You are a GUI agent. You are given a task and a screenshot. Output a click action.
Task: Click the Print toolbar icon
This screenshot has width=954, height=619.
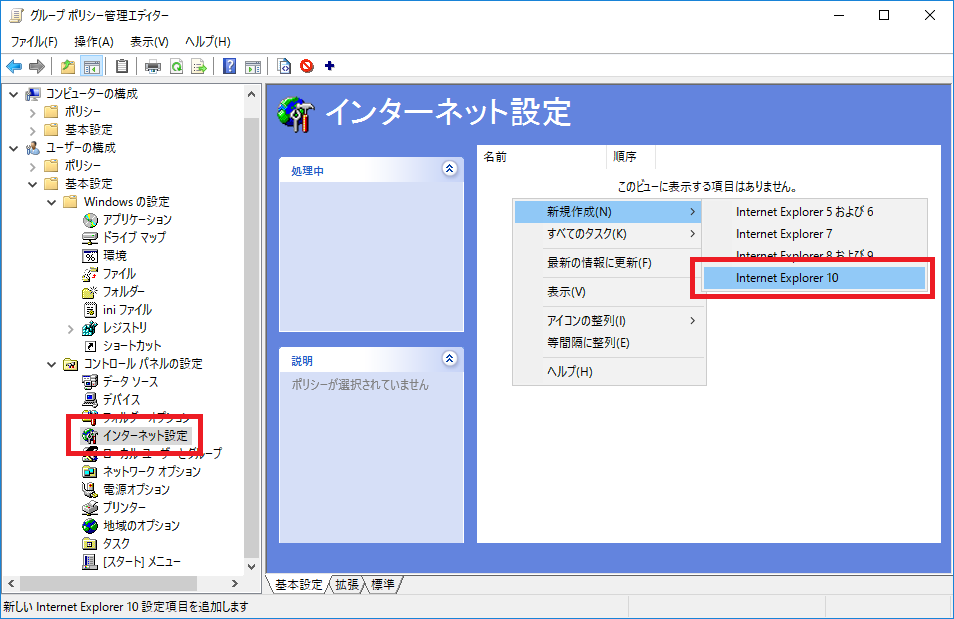(153, 66)
